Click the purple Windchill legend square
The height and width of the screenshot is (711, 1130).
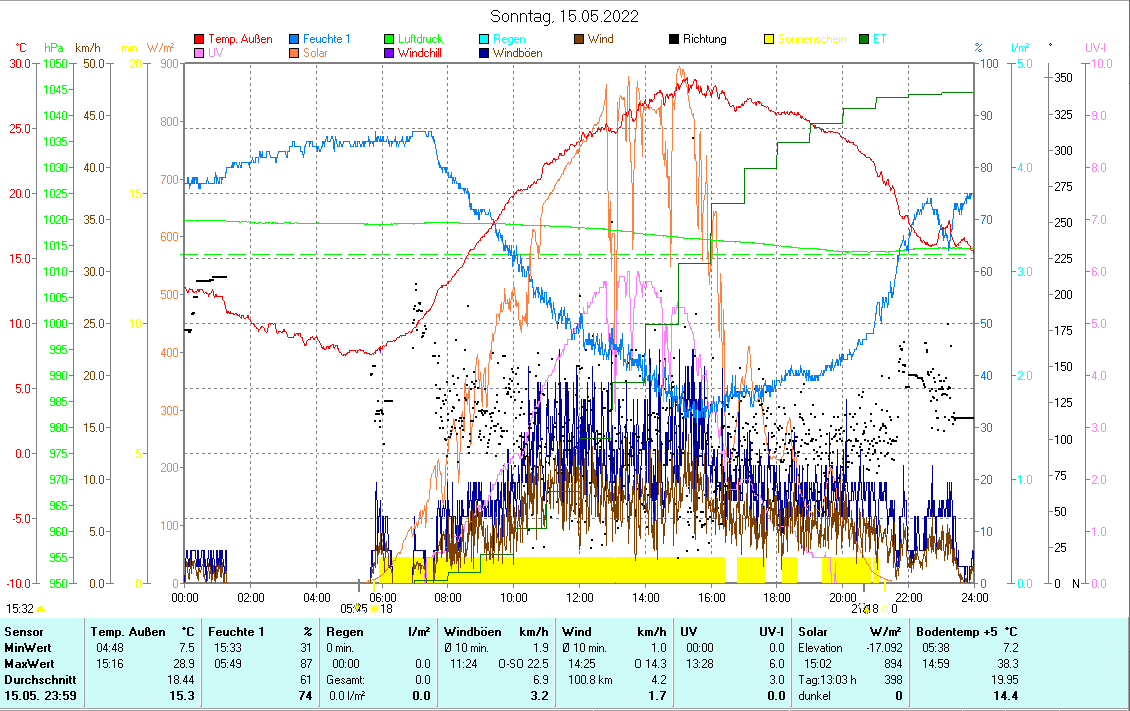pyautogui.click(x=390, y=54)
